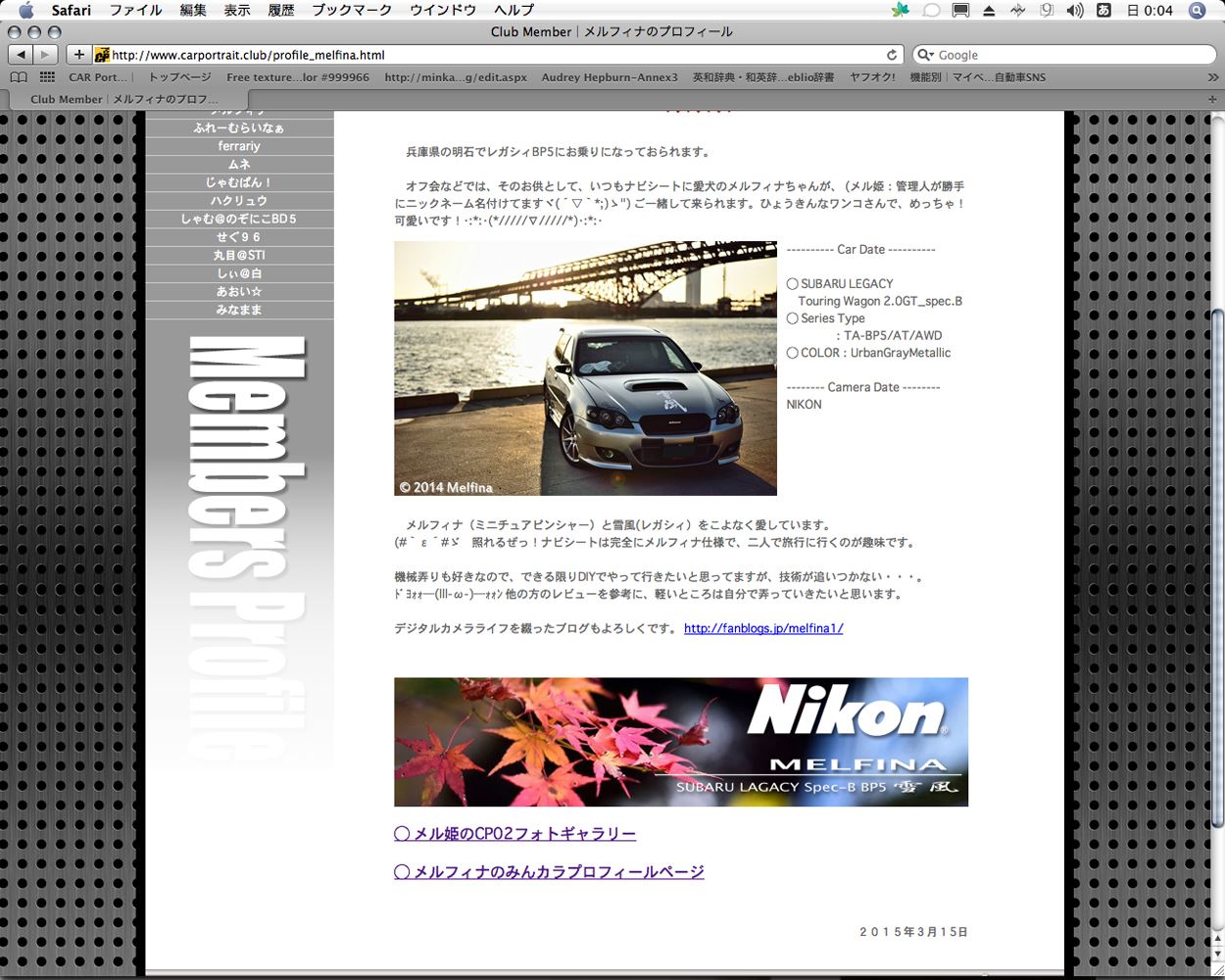Viewport: 1225px width, 980px height.
Task: Go back with the Back arrow button
Action: coord(22,55)
